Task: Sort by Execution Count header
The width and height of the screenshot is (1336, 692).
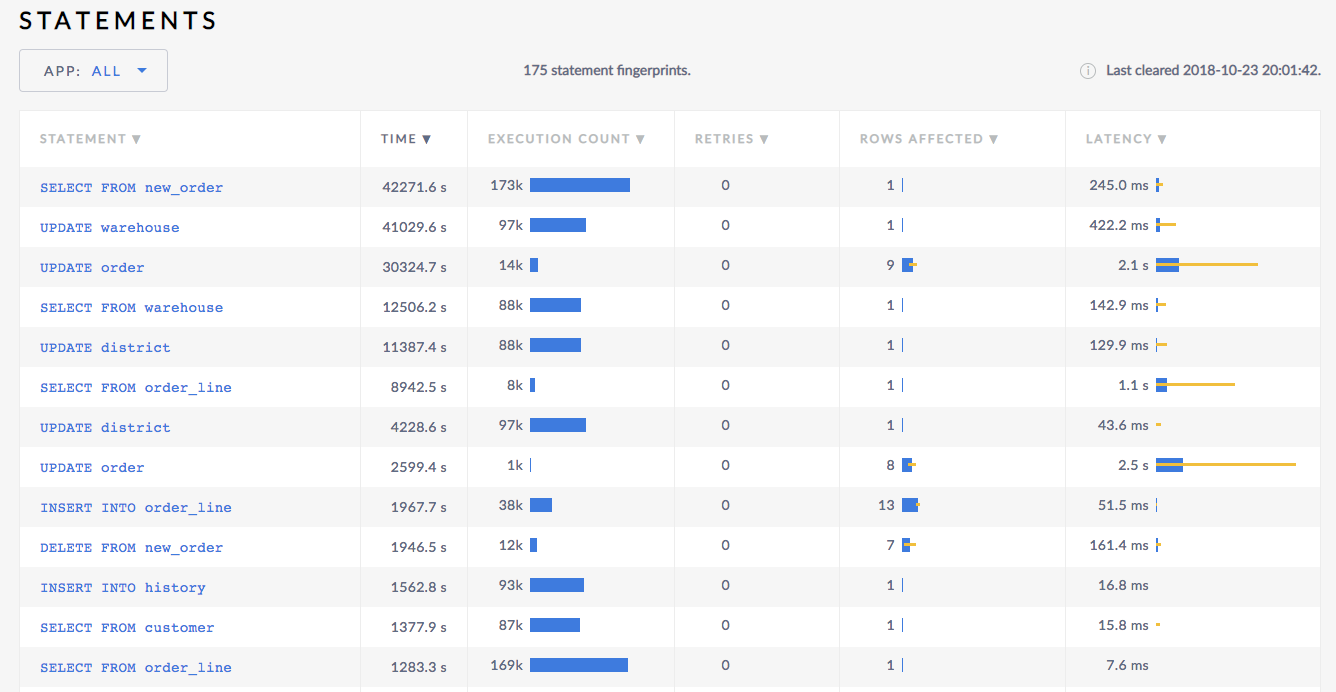Action: pyautogui.click(x=566, y=139)
